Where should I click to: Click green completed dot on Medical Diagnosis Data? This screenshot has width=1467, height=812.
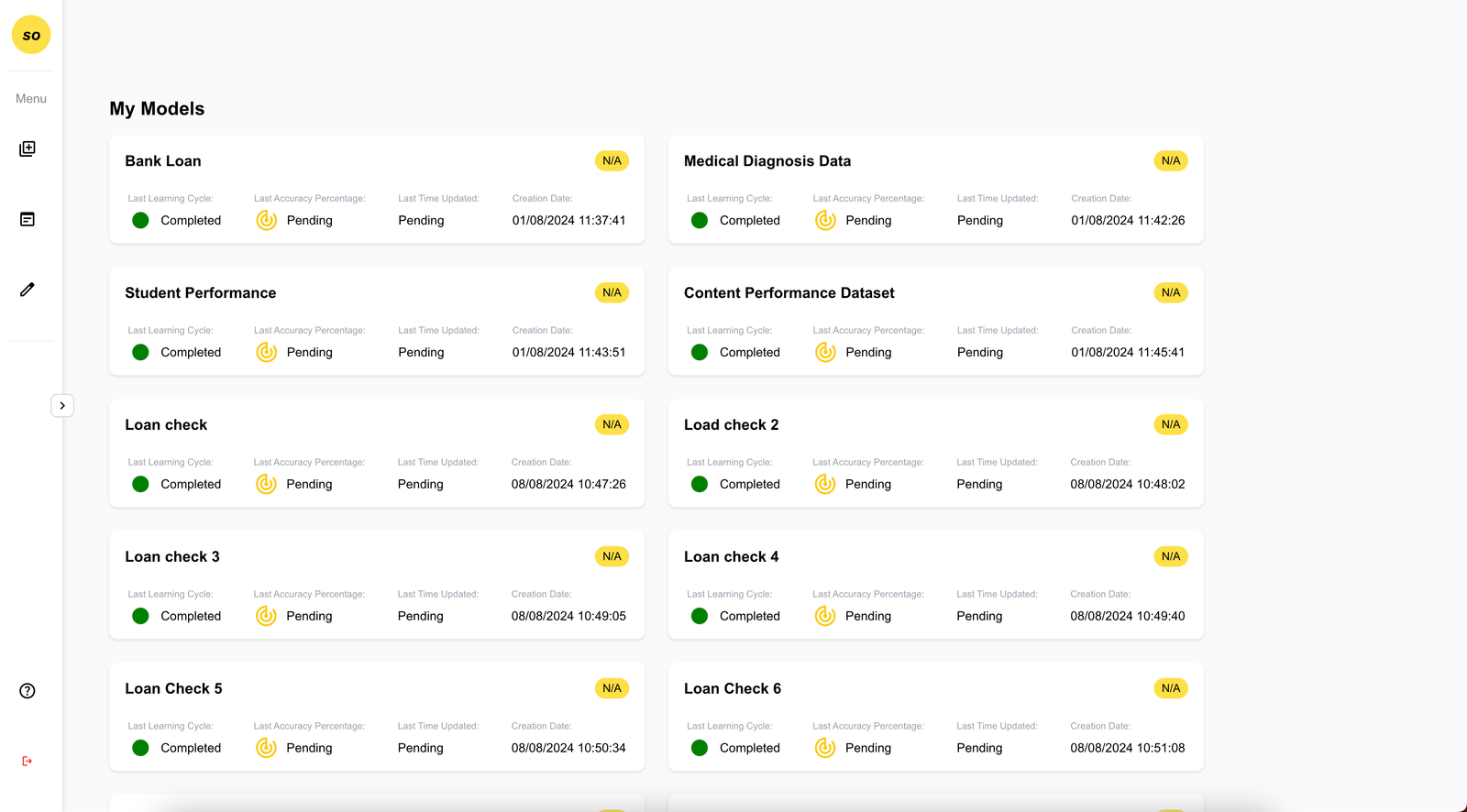(x=700, y=220)
